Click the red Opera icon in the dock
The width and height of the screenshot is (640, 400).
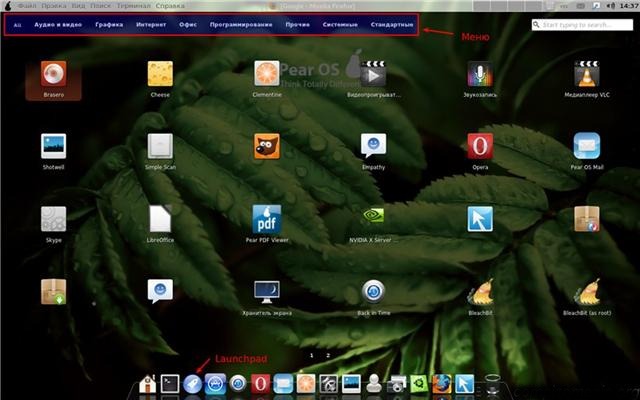pos(260,384)
